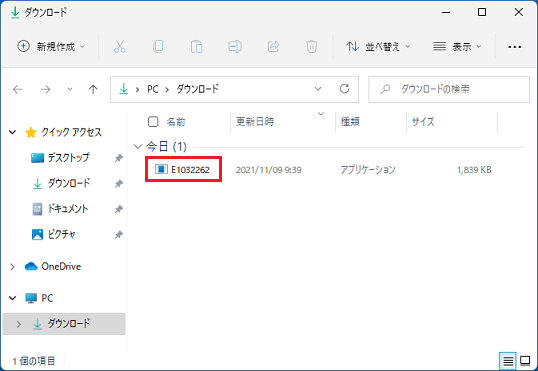The image size is (538, 371).
Task: Click the pin icon next to デスクトップ
Action: pos(119,158)
